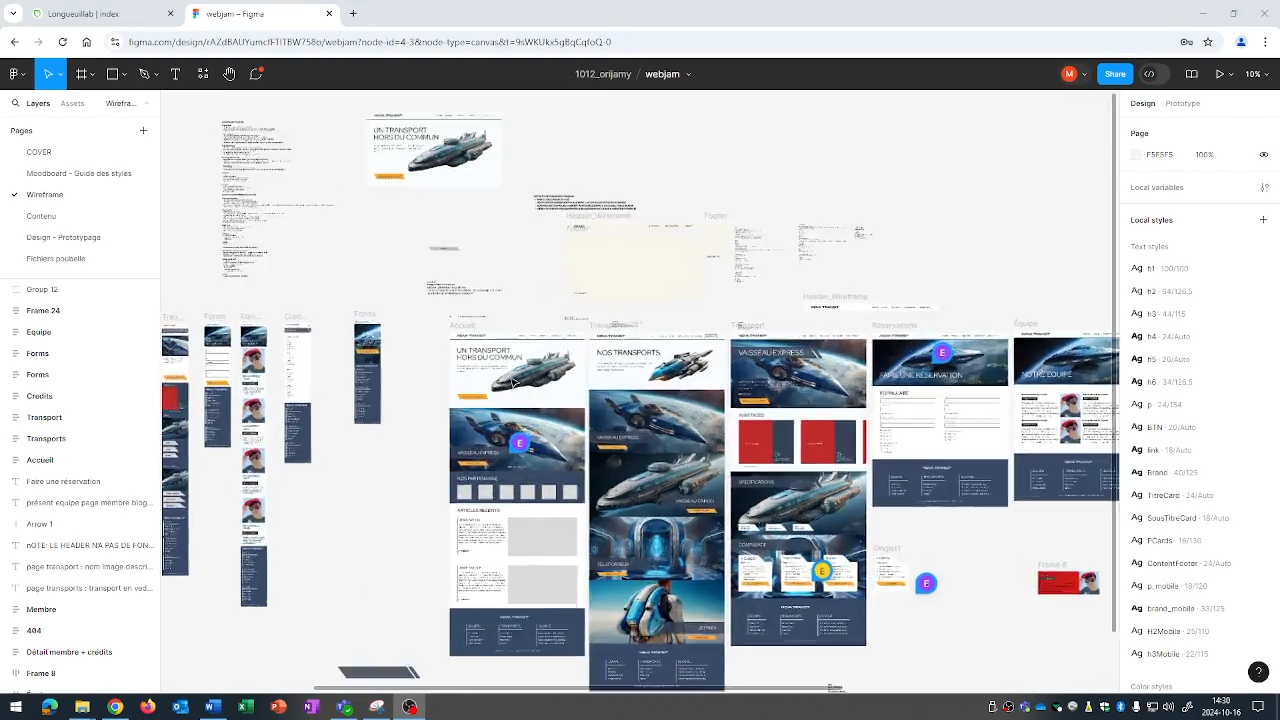Image resolution: width=1280 pixels, height=720 pixels.
Task: Expand the Rectangle shape tools dropdown
Action: (x=125, y=74)
